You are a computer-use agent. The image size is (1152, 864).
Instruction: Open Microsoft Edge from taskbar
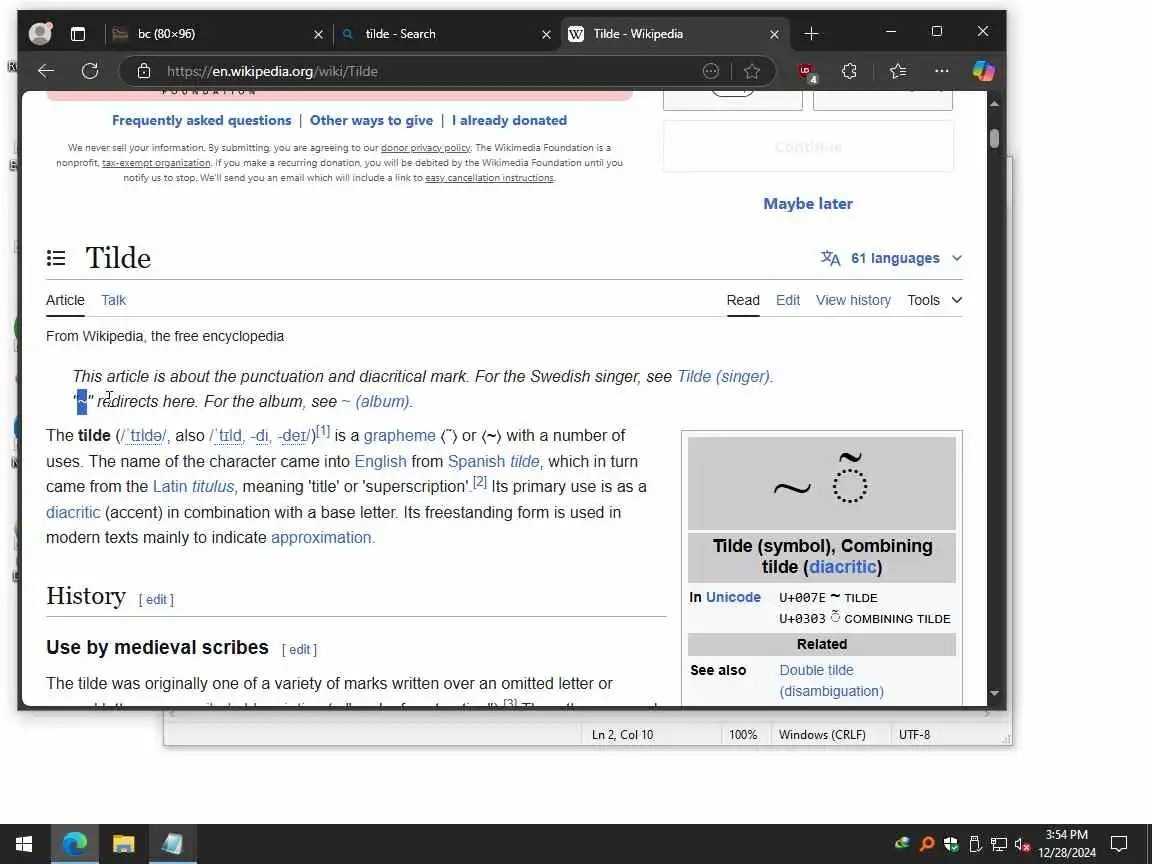[74, 843]
